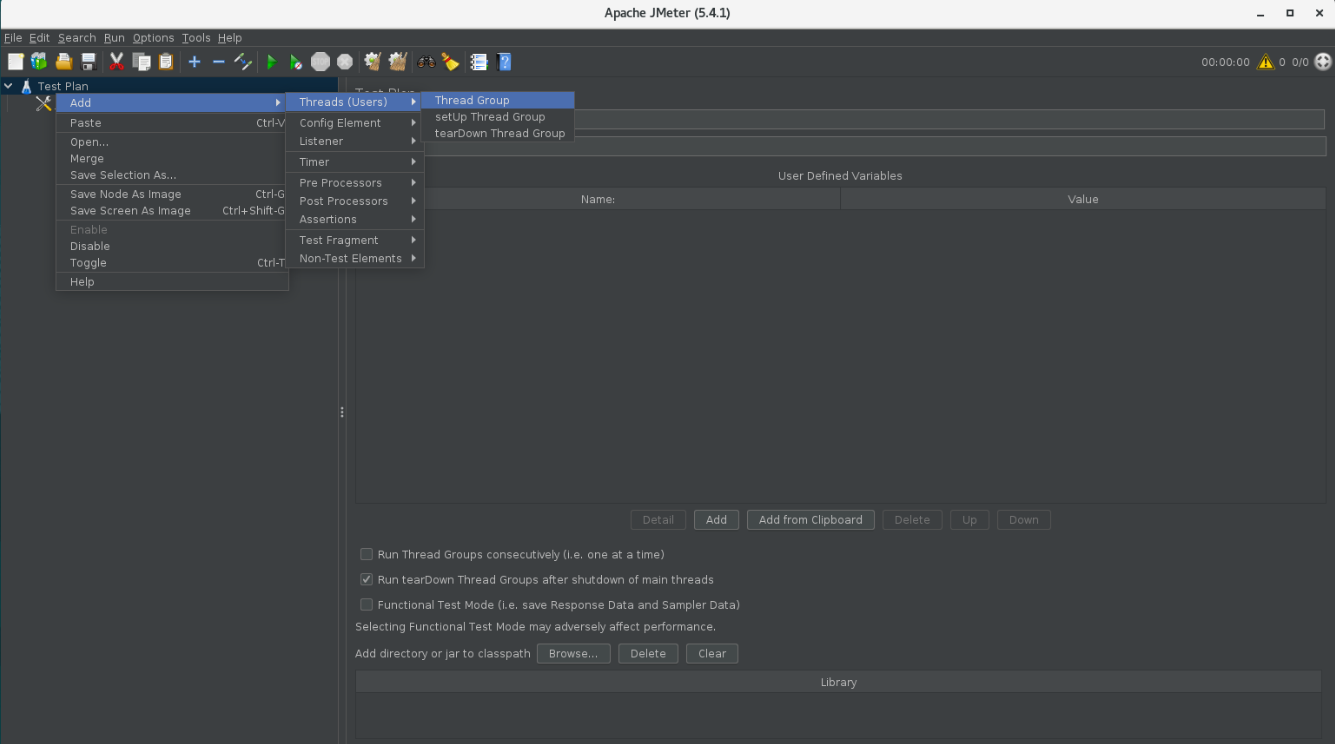This screenshot has height=746, width=1335.
Task: Open Function Helper dialog icon
Action: tap(479, 62)
